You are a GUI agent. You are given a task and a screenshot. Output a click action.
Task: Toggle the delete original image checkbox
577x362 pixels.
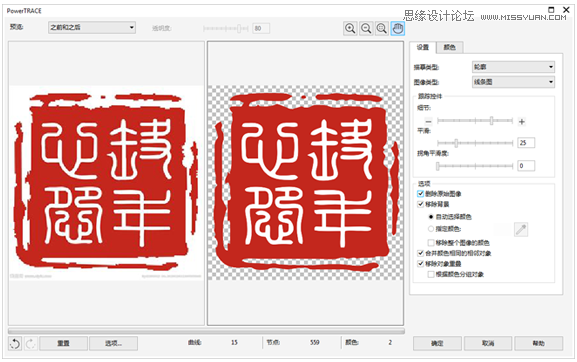tap(421, 194)
